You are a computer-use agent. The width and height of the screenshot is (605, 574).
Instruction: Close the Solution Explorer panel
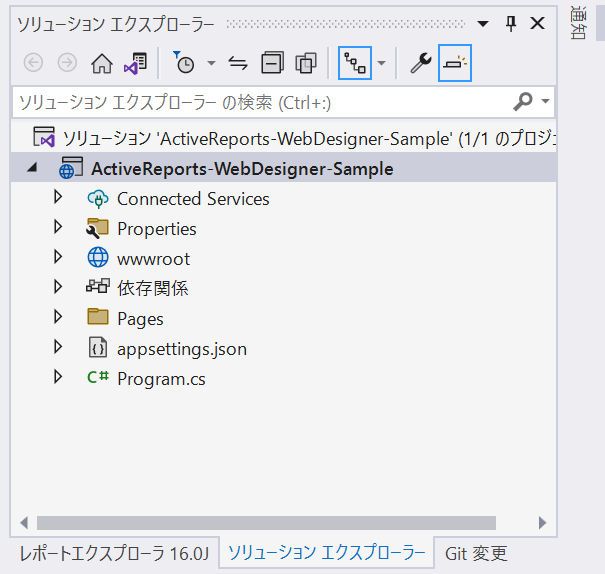pyautogui.click(x=537, y=24)
